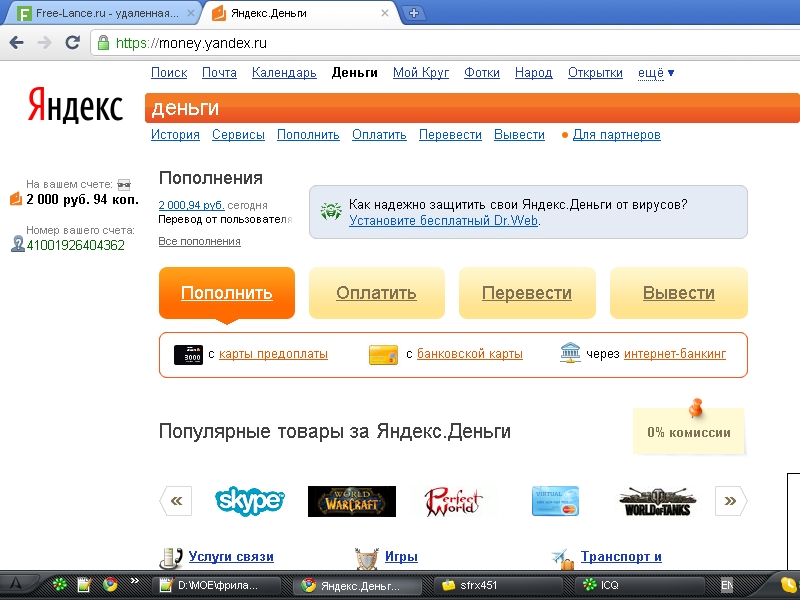Open Поиск in the top navigation

(x=169, y=72)
